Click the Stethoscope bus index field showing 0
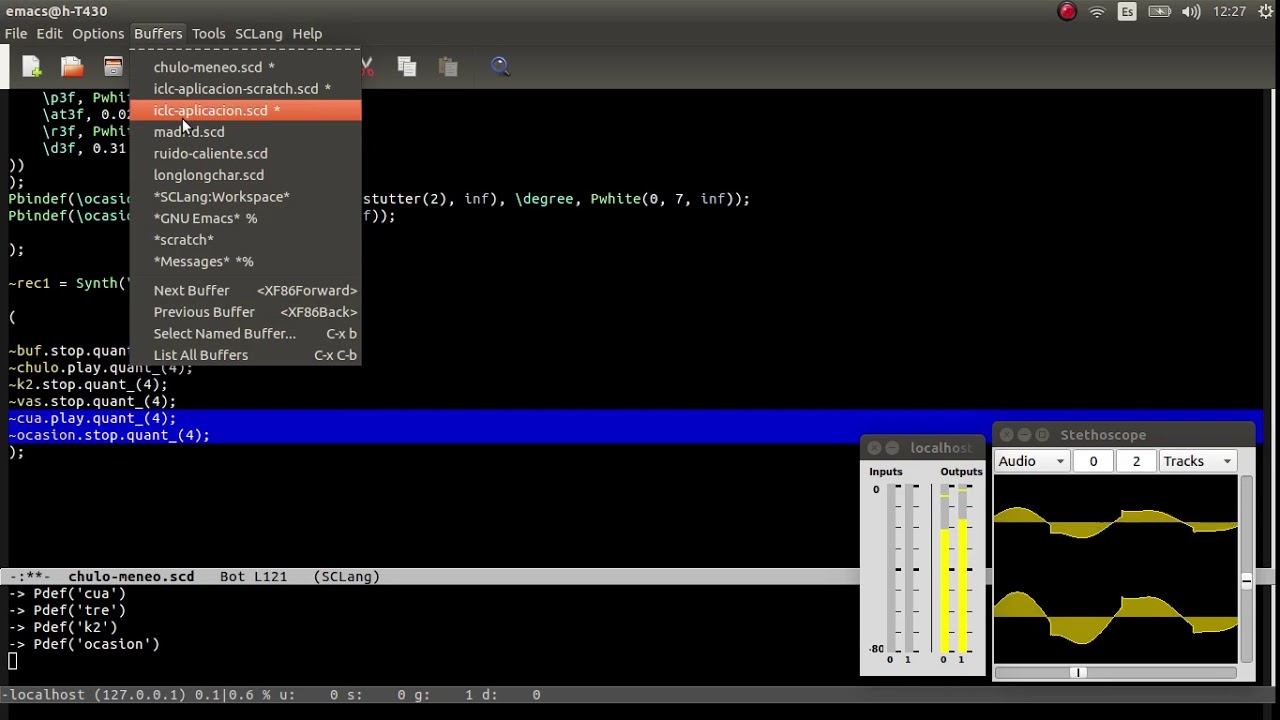The width and height of the screenshot is (1280, 720). 1093,461
